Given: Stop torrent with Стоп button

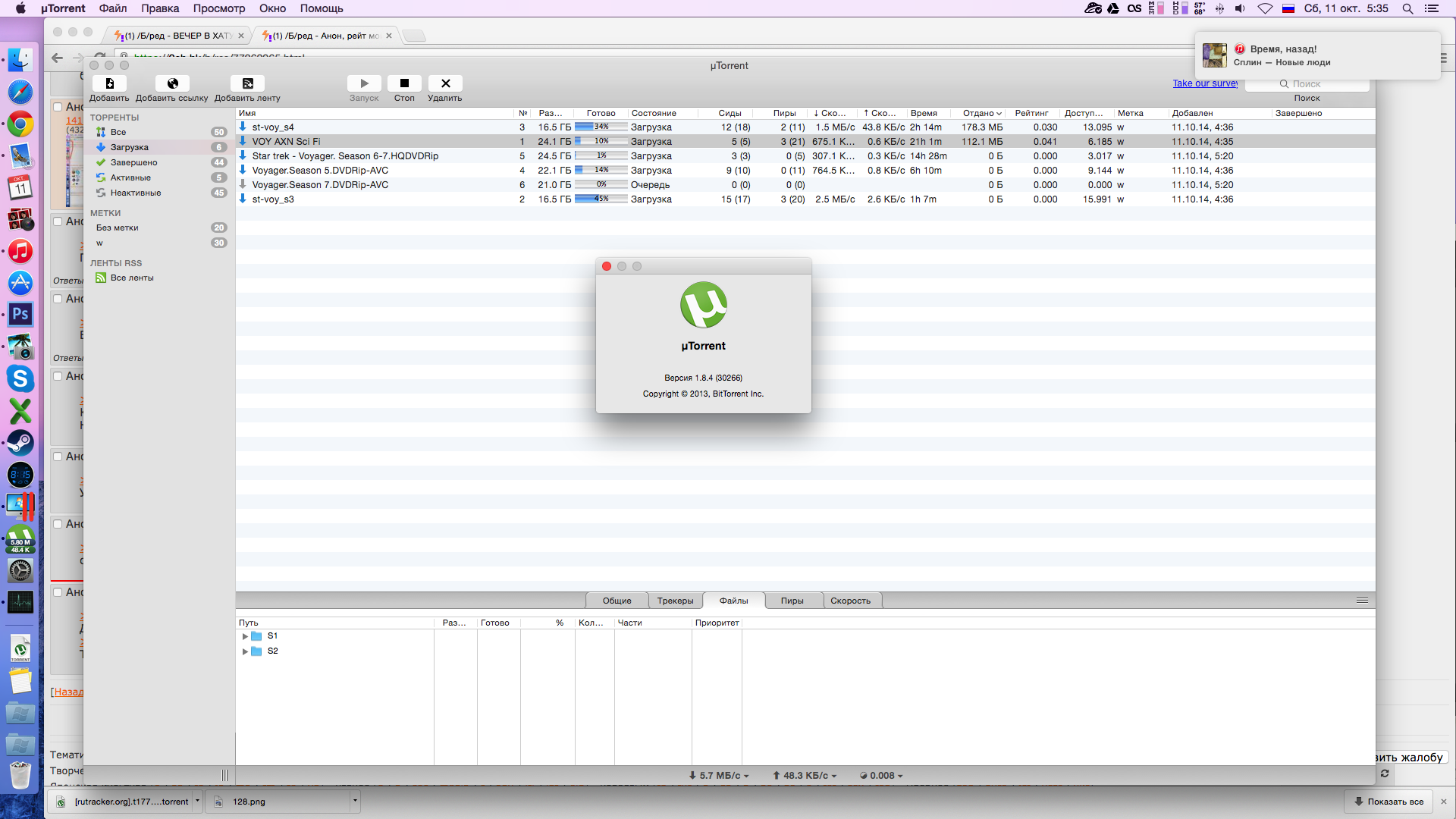Looking at the screenshot, I should coord(404,83).
